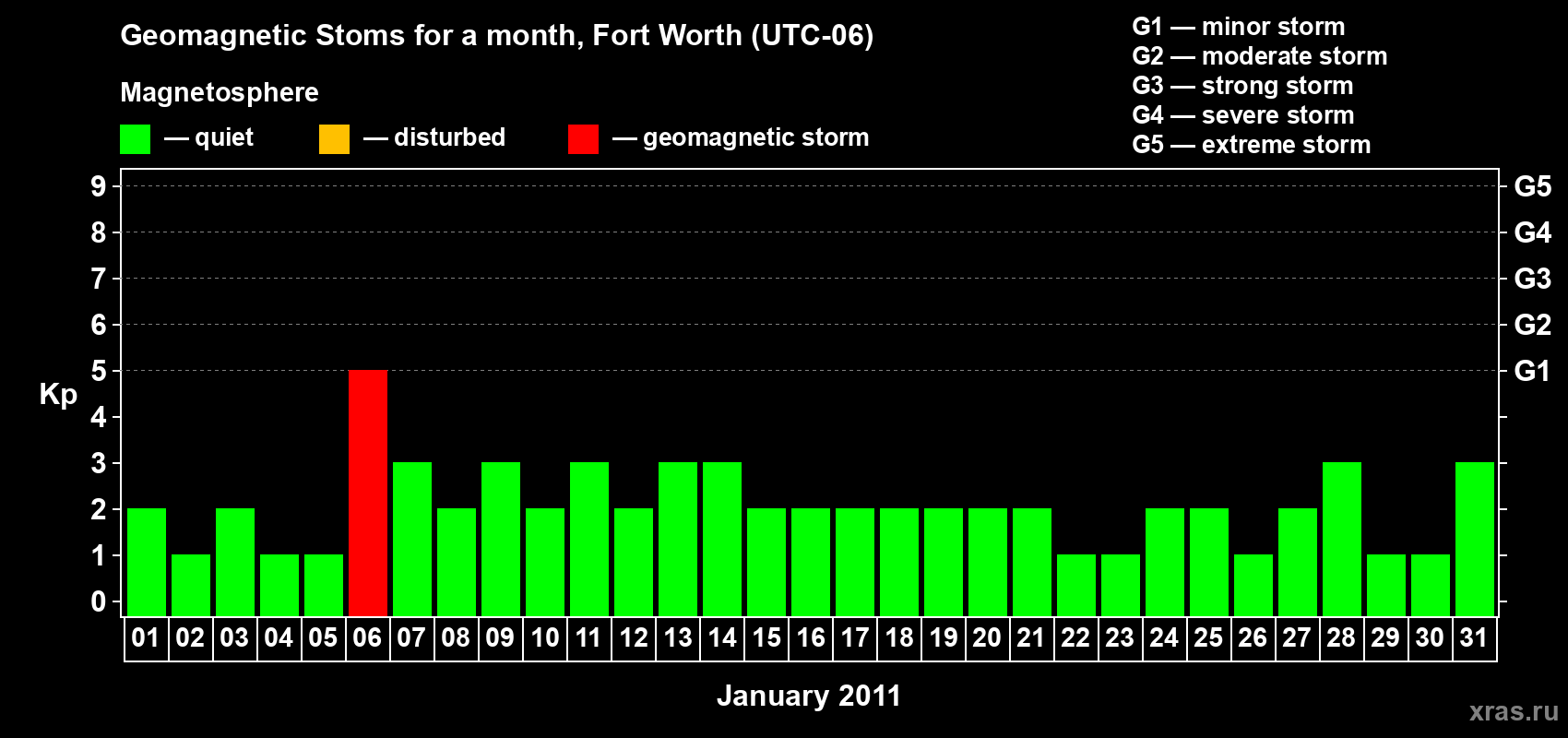1568x738 pixels.
Task: Click date label 11 on the axis
Action: pyautogui.click(x=588, y=637)
